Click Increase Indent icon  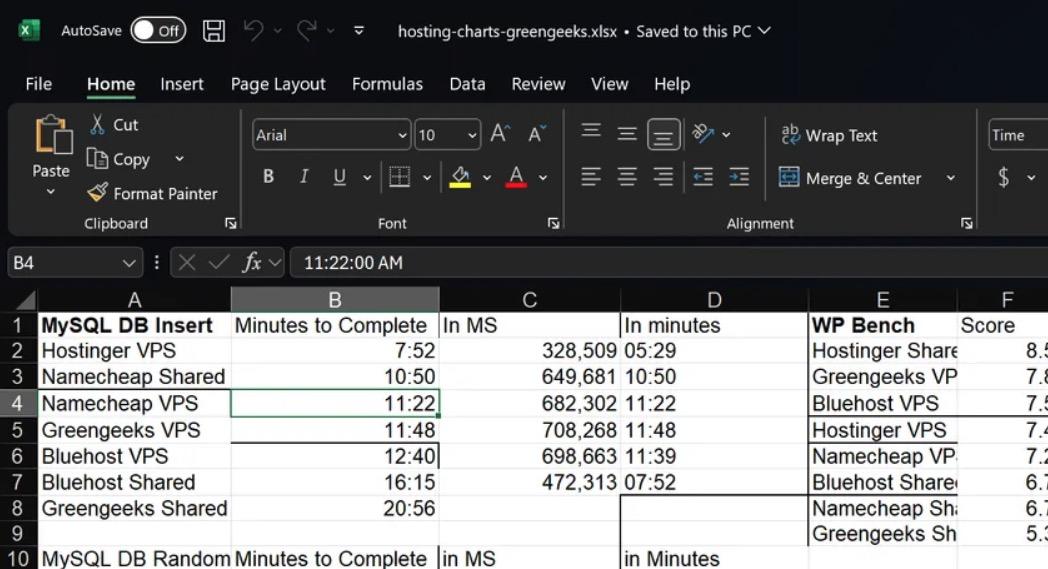pos(739,177)
